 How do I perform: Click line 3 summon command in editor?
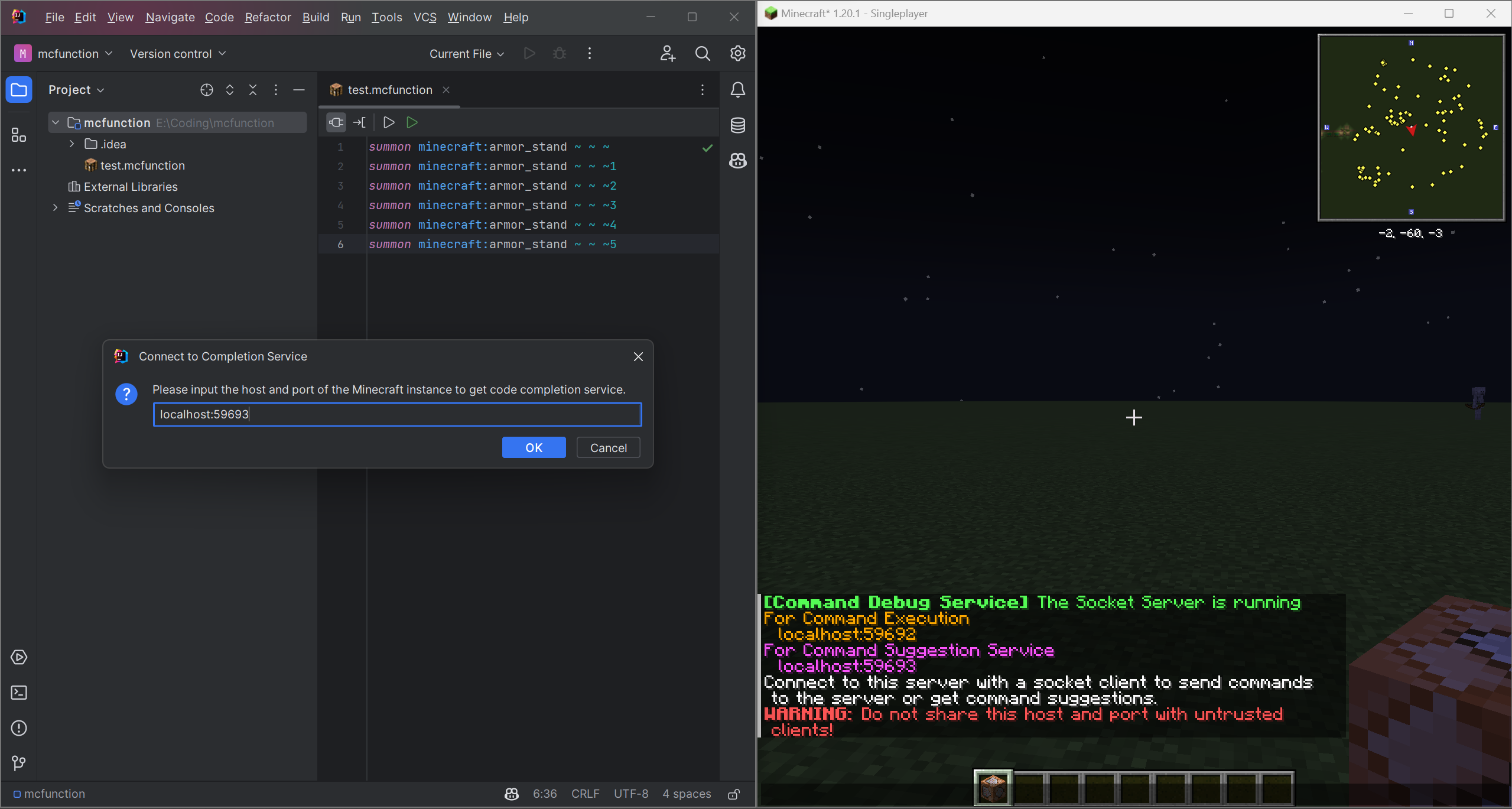click(x=493, y=186)
